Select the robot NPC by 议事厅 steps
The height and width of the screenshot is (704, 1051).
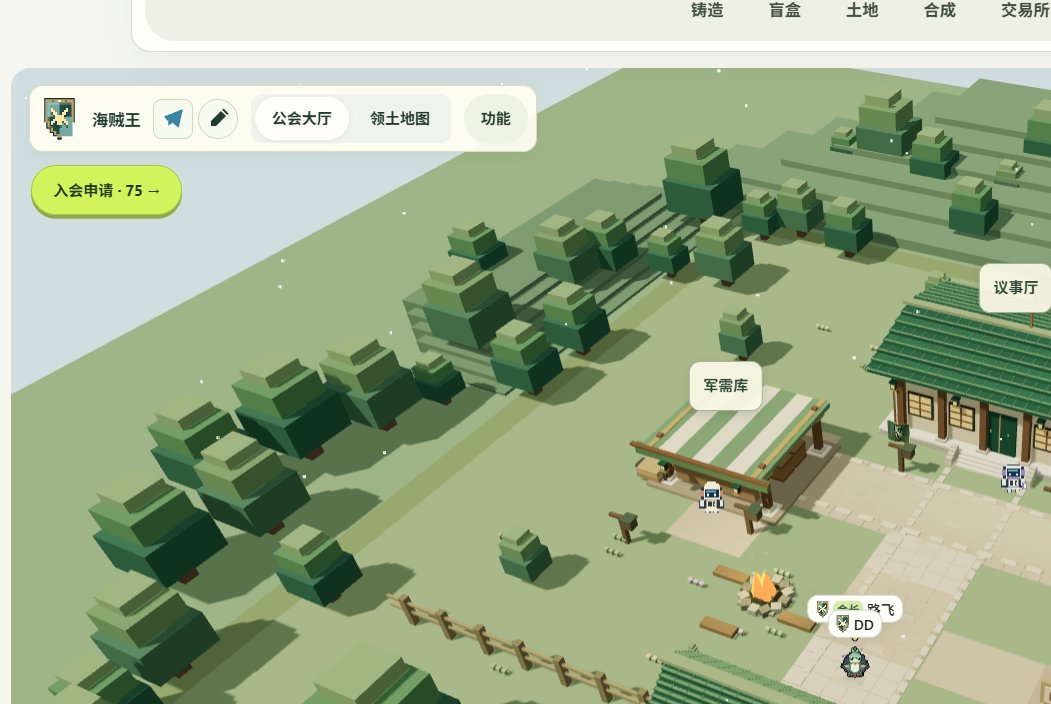(1013, 477)
